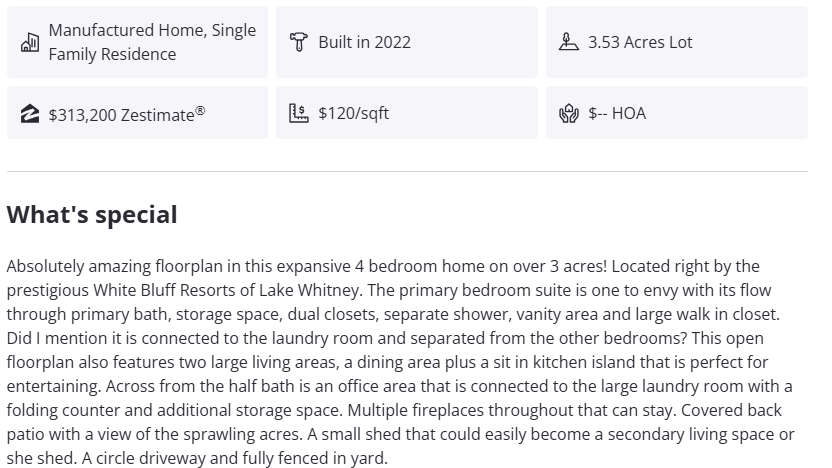Click the price per sqft icon

coord(298,113)
